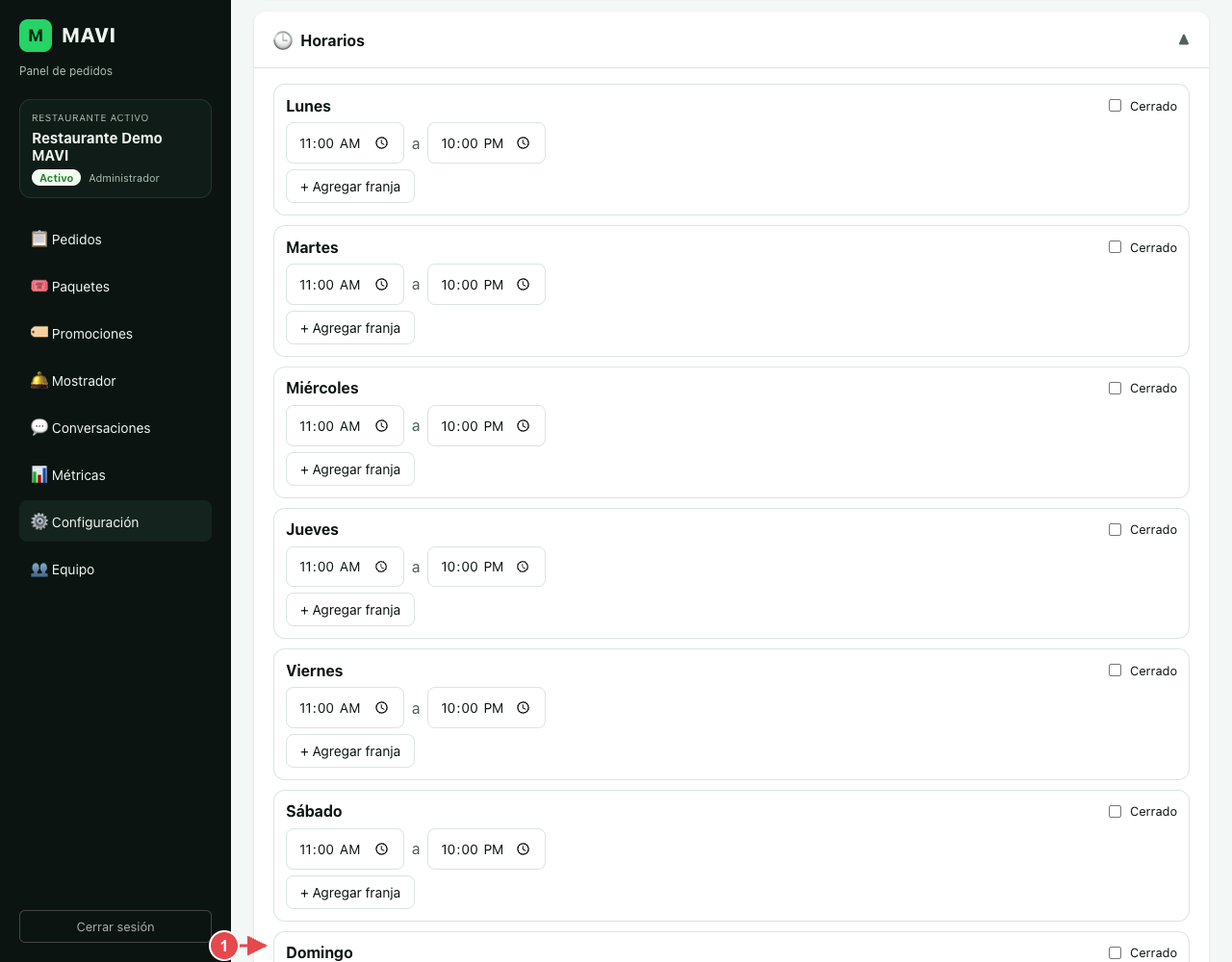Open clock picker for Sábado start time

381,849
